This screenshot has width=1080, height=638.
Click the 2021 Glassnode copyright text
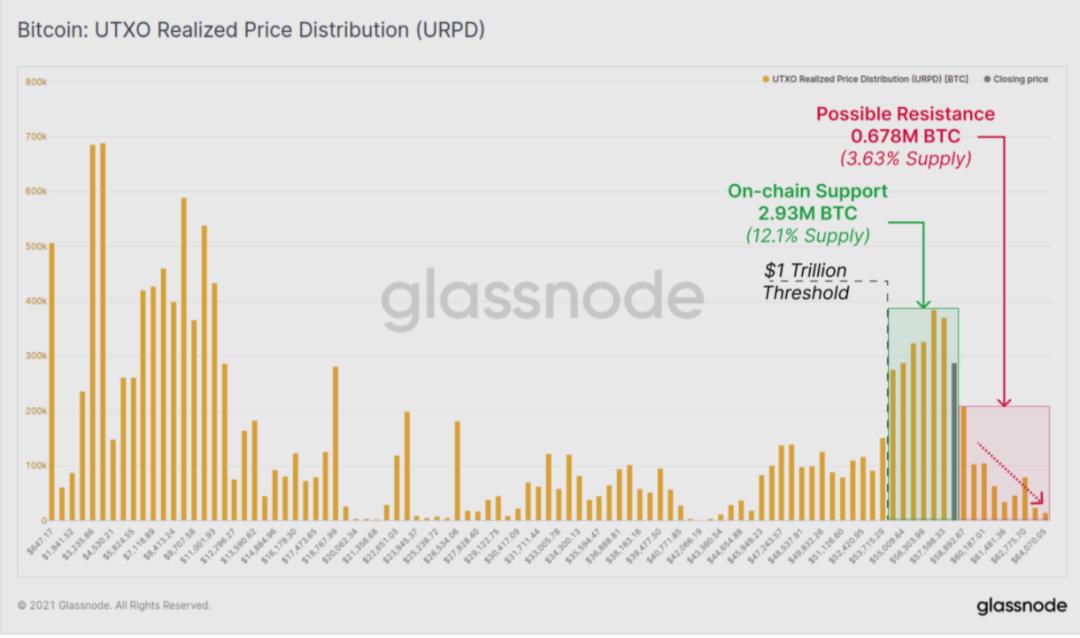(114, 605)
